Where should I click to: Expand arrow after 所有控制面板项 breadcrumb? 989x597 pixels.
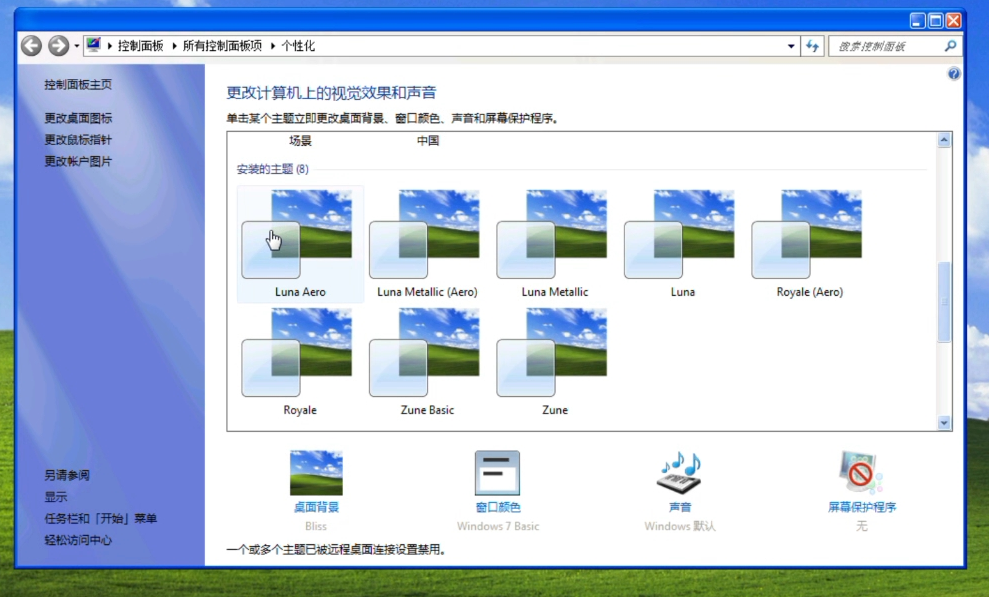click(272, 46)
